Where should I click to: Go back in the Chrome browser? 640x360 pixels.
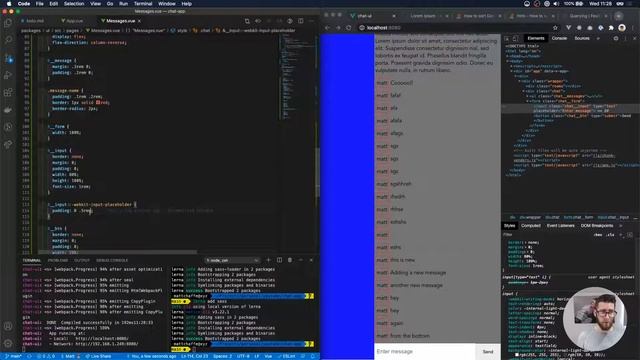click(x=327, y=28)
